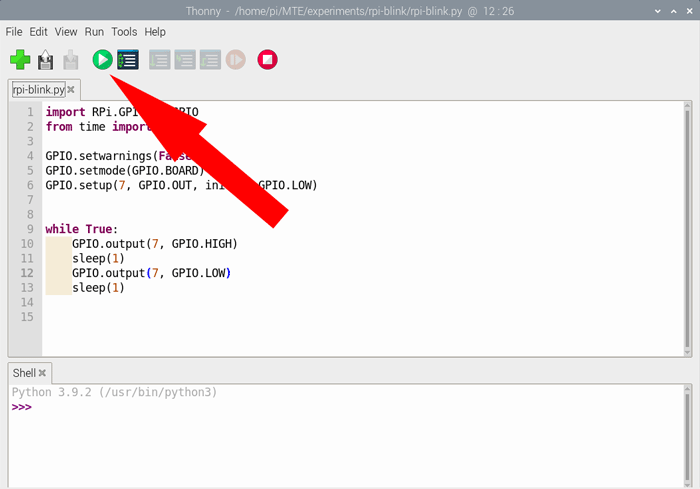Open the File menu
The width and height of the screenshot is (700, 489).
[x=14, y=32]
